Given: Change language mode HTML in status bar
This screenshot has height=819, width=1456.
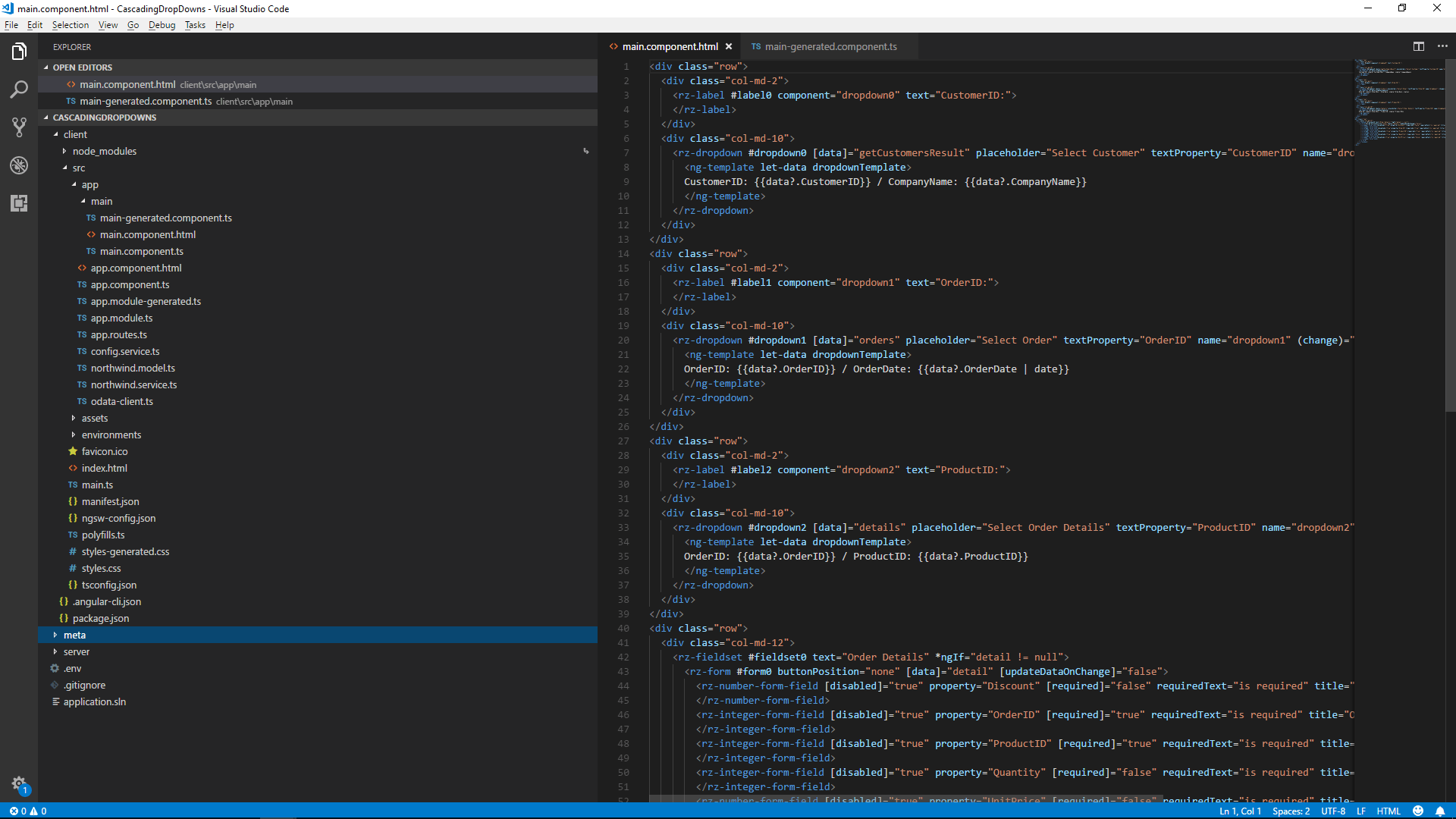Looking at the screenshot, I should click(1389, 811).
